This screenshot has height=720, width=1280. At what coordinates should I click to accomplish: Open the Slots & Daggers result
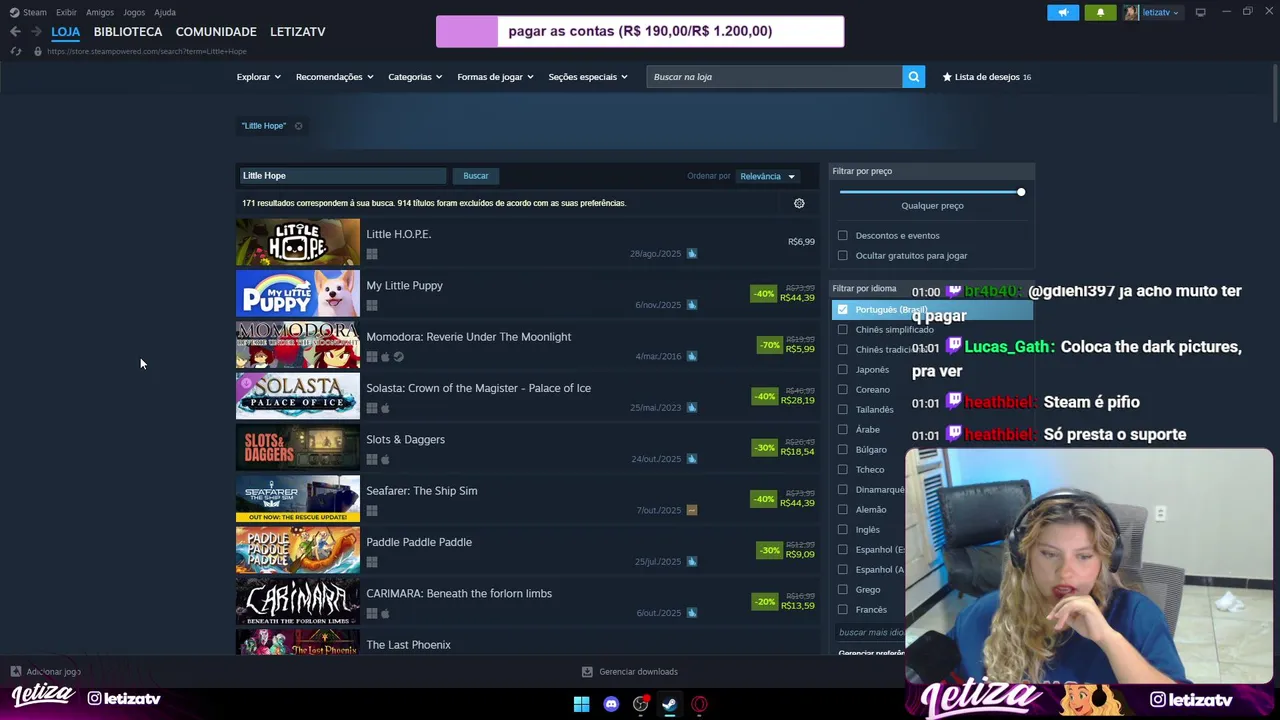coord(528,448)
